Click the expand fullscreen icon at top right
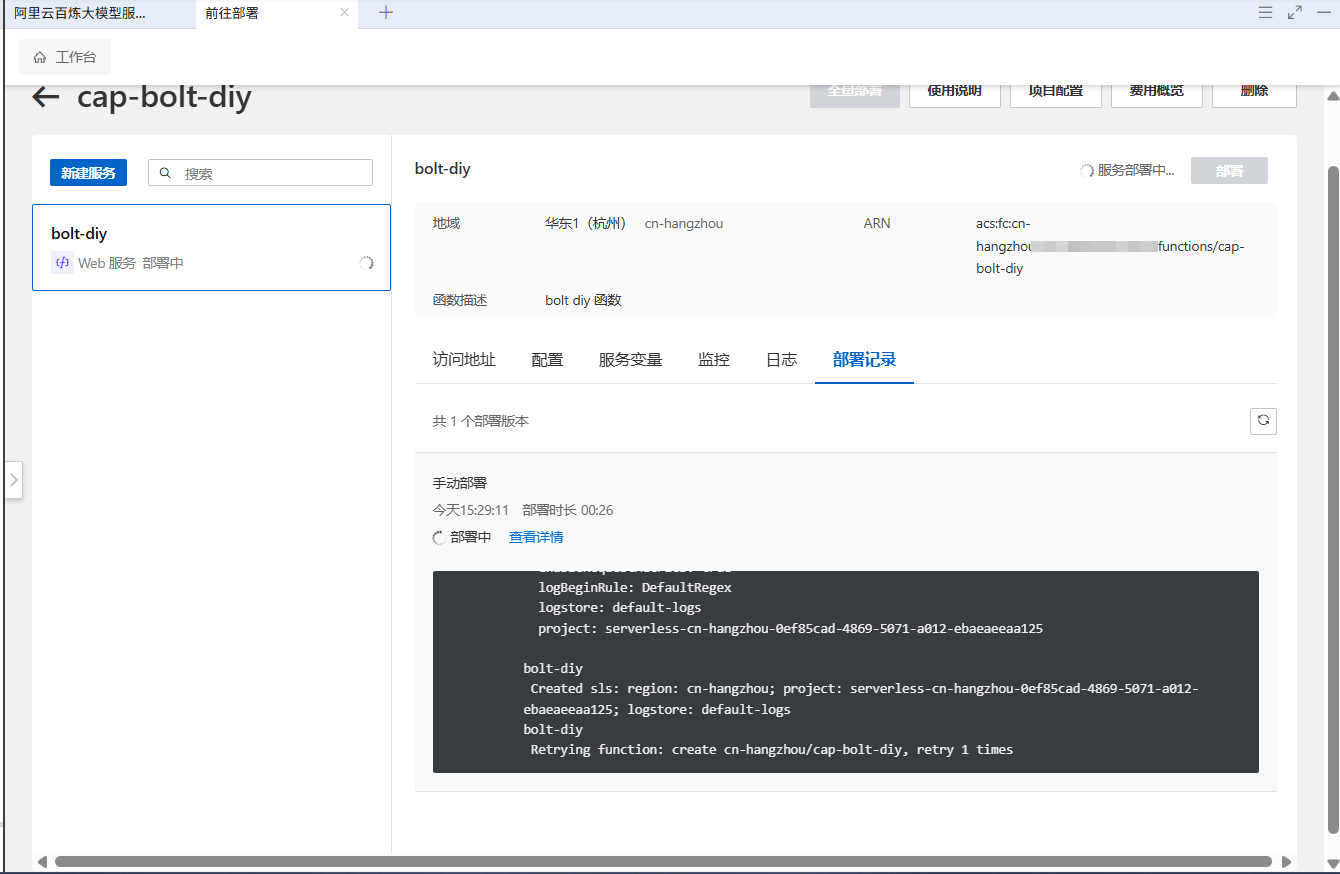This screenshot has height=874, width=1340. [x=1295, y=13]
